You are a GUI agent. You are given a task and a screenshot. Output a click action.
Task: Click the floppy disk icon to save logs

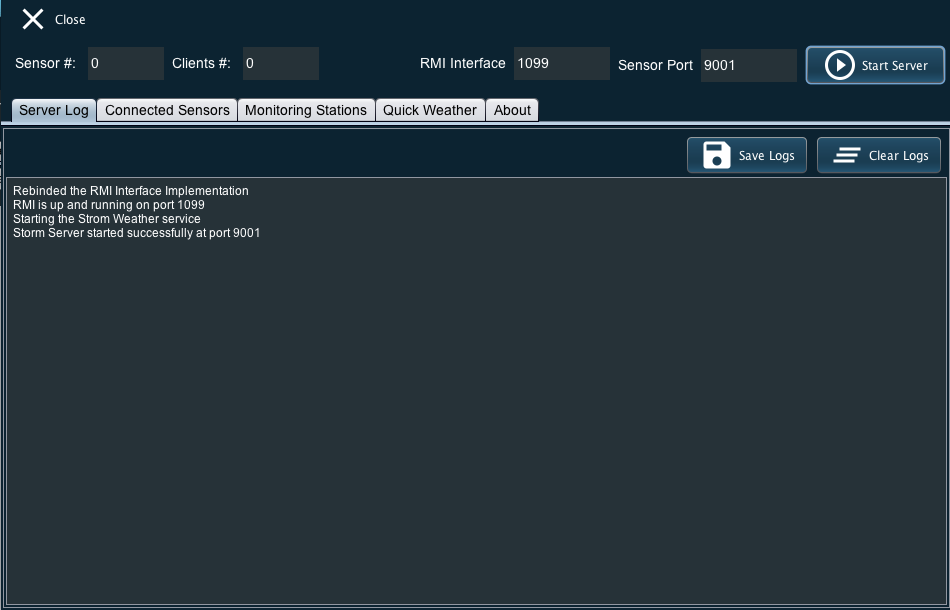coord(716,155)
